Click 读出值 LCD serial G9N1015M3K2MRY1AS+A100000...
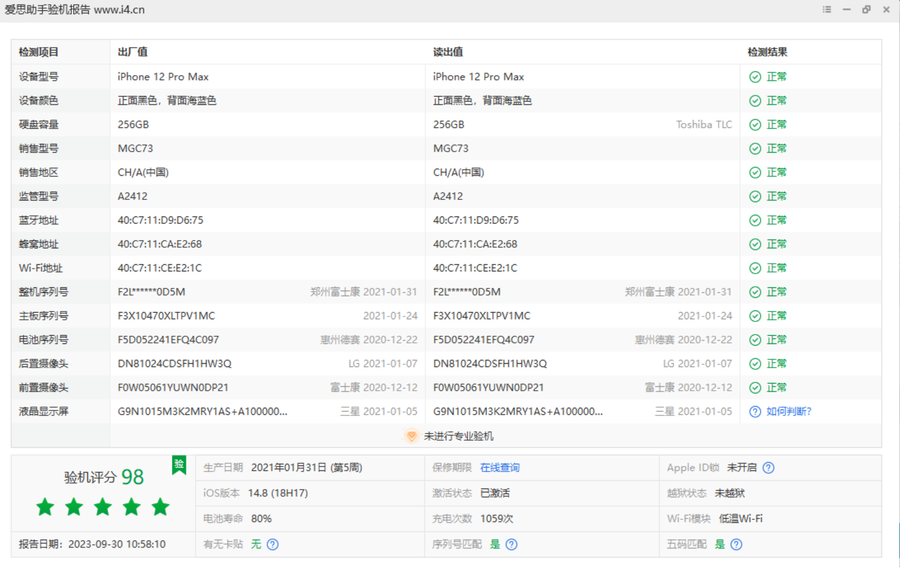This screenshot has height=567, width=900. click(518, 411)
